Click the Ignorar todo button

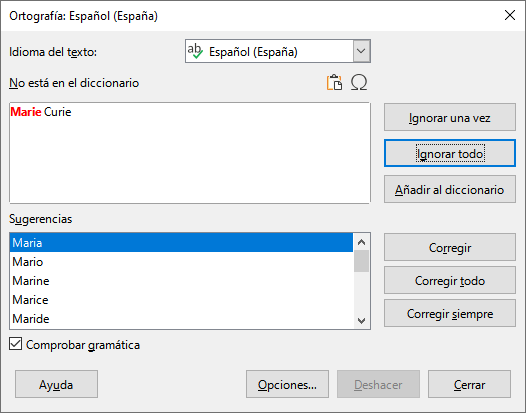tap(450, 153)
